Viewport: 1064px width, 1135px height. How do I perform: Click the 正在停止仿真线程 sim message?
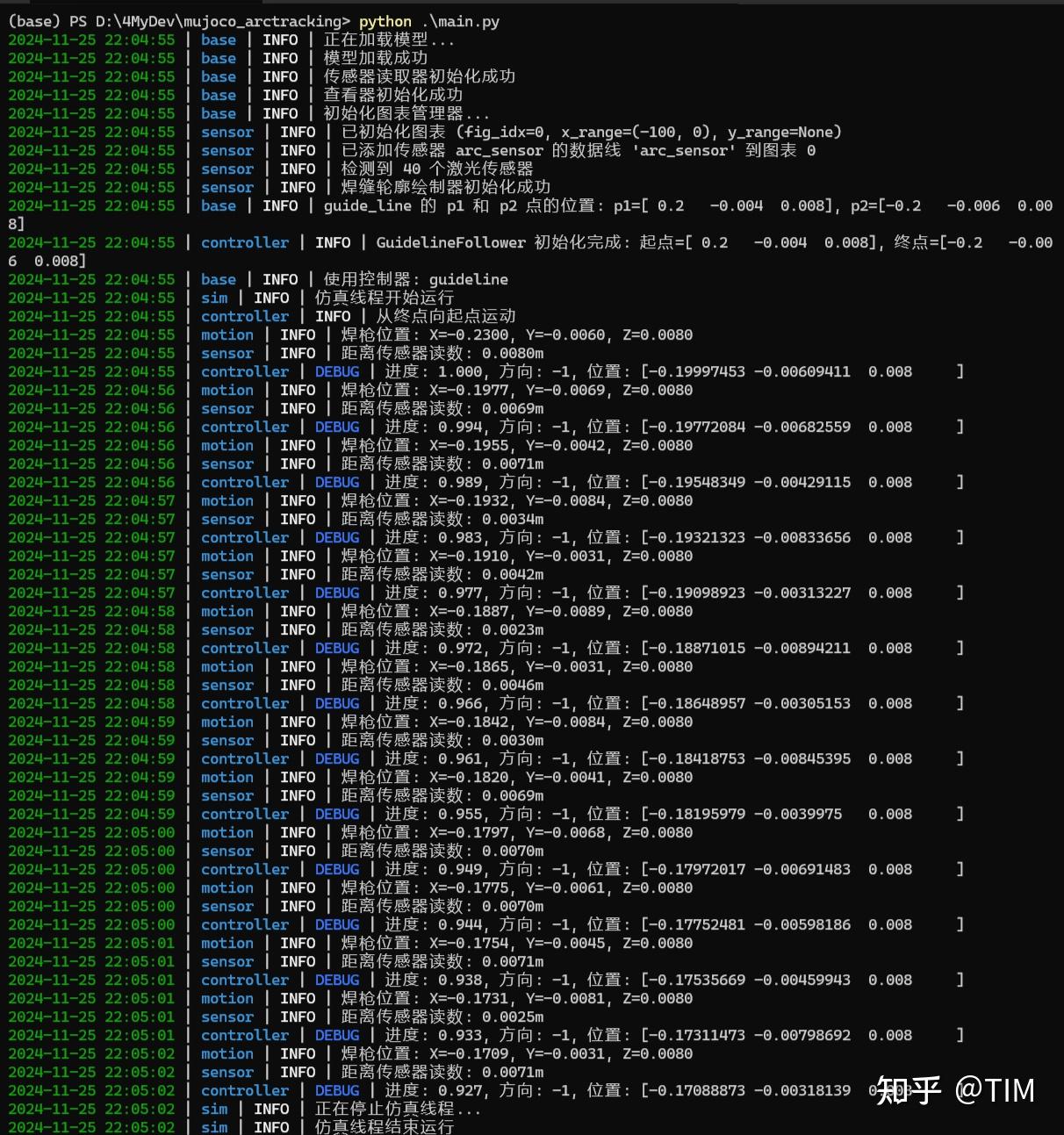point(398,1109)
